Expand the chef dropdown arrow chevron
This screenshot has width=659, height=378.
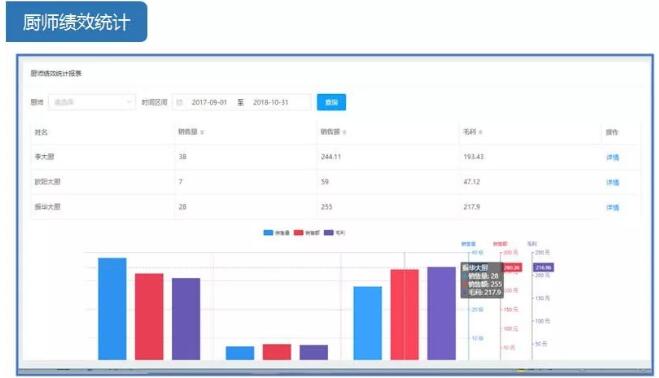tap(129, 102)
